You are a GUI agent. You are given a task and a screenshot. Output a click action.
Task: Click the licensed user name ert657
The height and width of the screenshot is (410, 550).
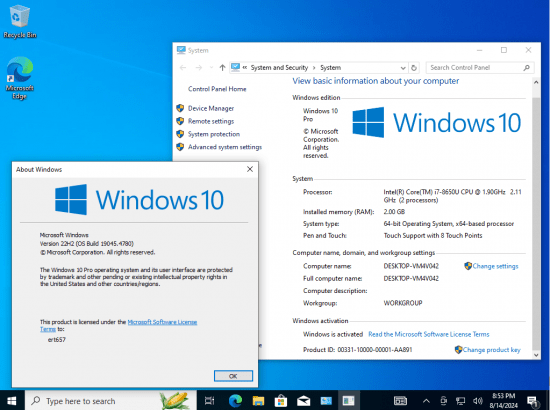click(57, 340)
